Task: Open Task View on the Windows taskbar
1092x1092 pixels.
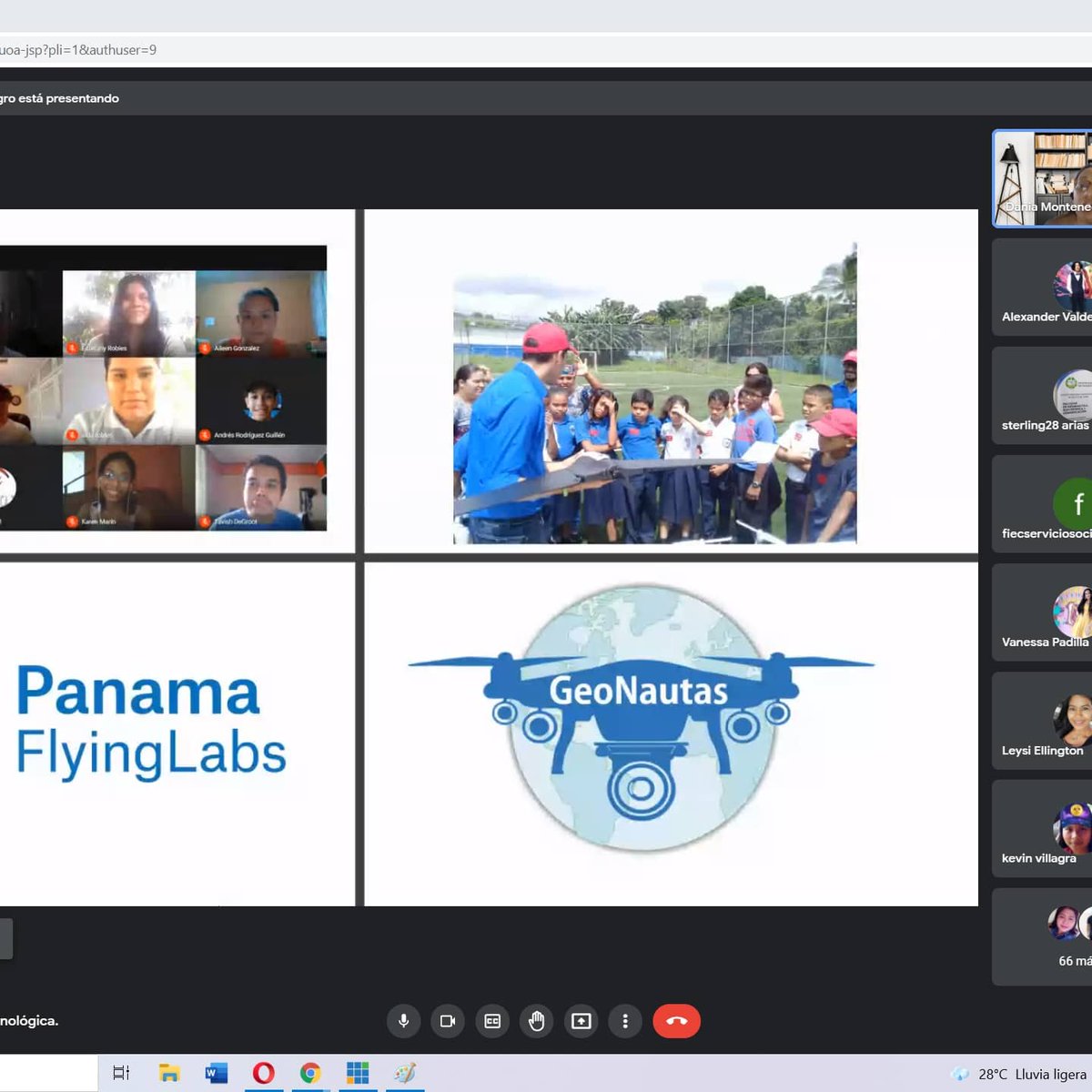Action: click(x=121, y=1074)
